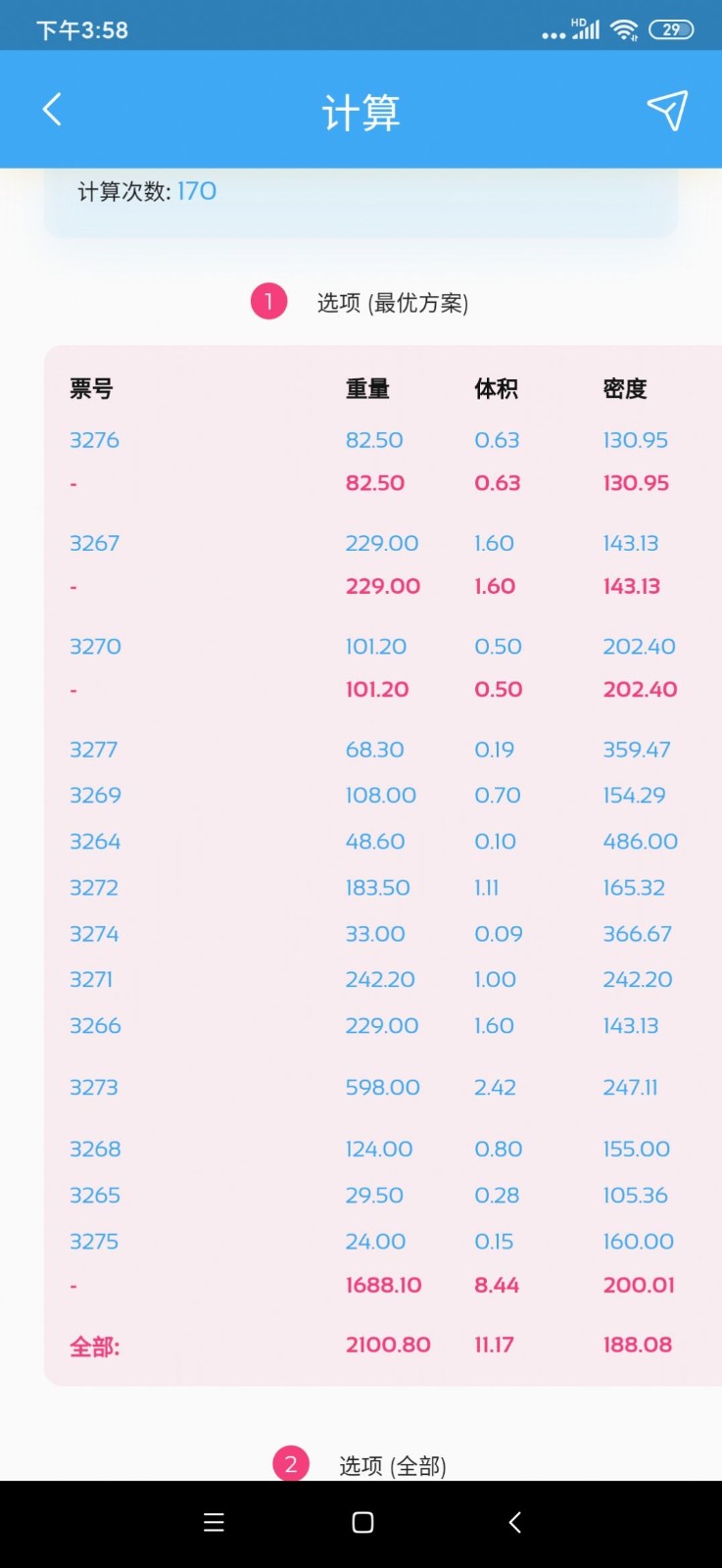Select option badge number 2

click(291, 1464)
